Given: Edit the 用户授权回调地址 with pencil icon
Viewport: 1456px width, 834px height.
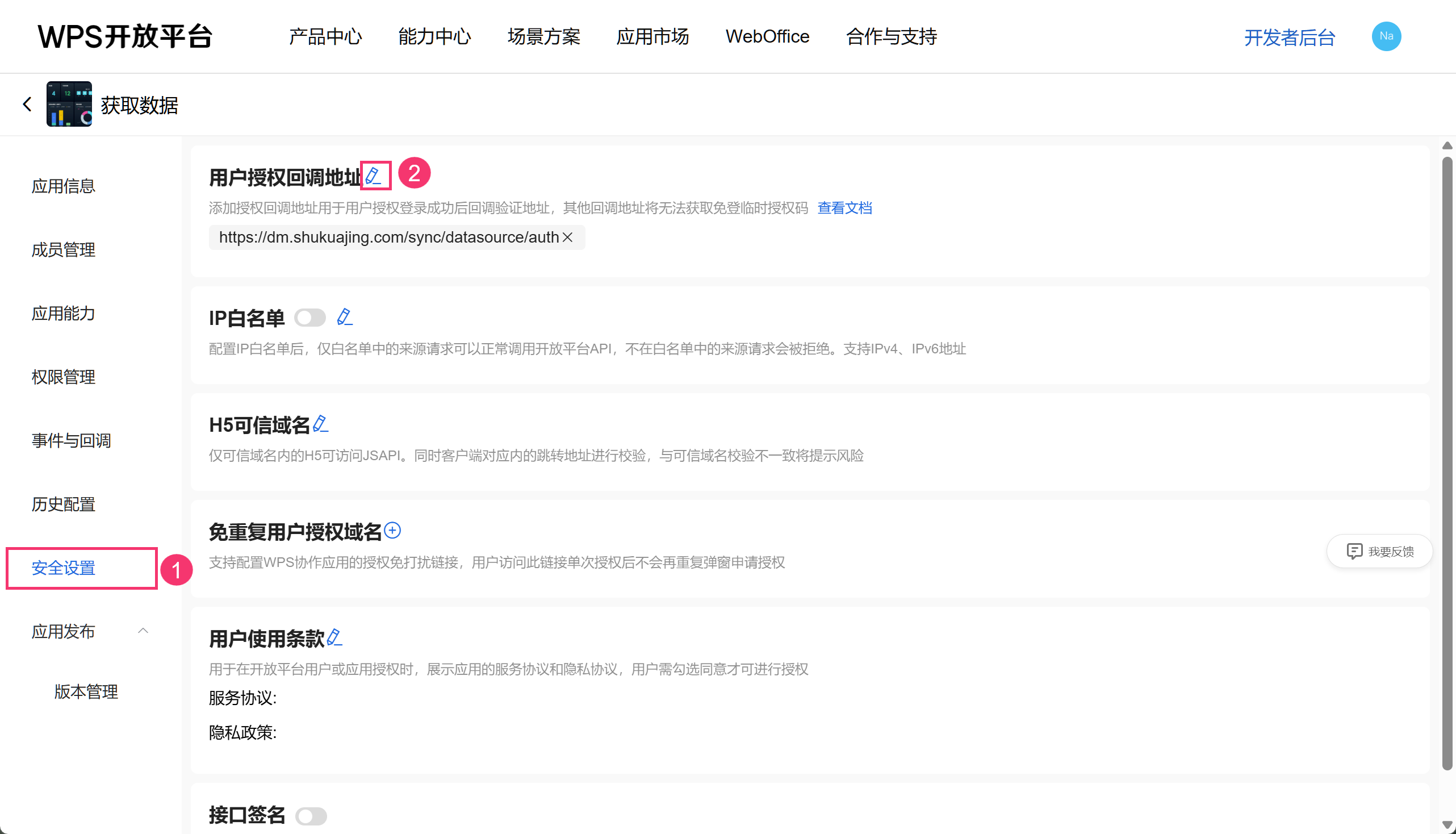Looking at the screenshot, I should pos(374,176).
